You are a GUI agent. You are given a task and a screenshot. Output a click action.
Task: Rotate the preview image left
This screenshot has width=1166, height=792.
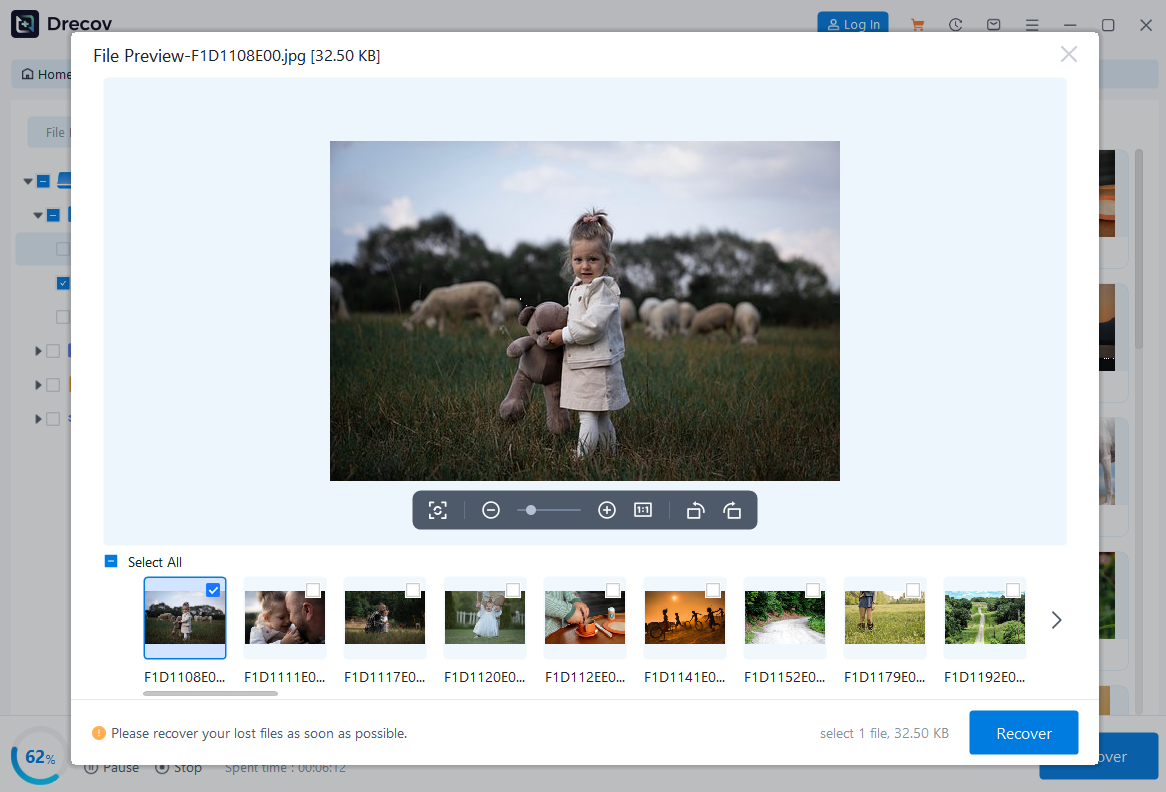(x=695, y=510)
